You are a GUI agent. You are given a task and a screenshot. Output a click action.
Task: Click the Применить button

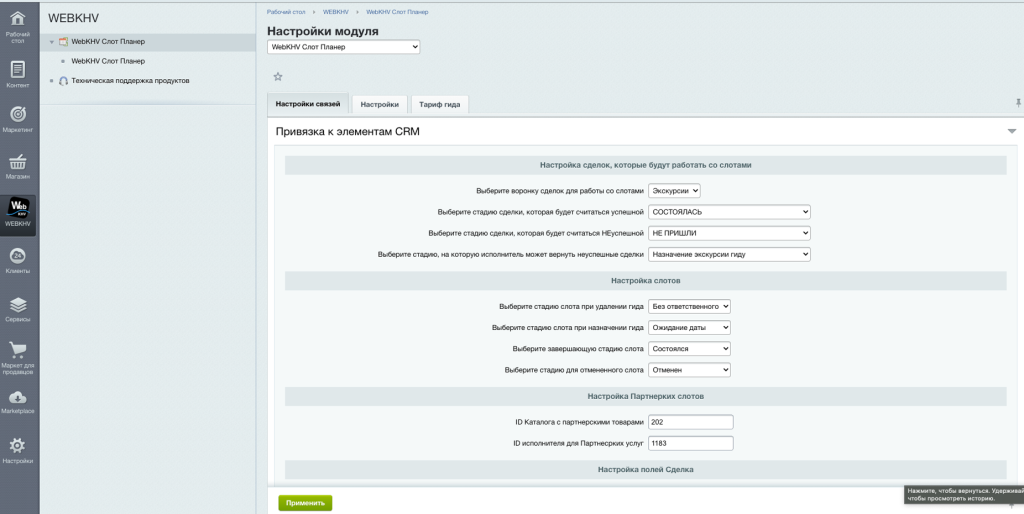click(x=305, y=503)
